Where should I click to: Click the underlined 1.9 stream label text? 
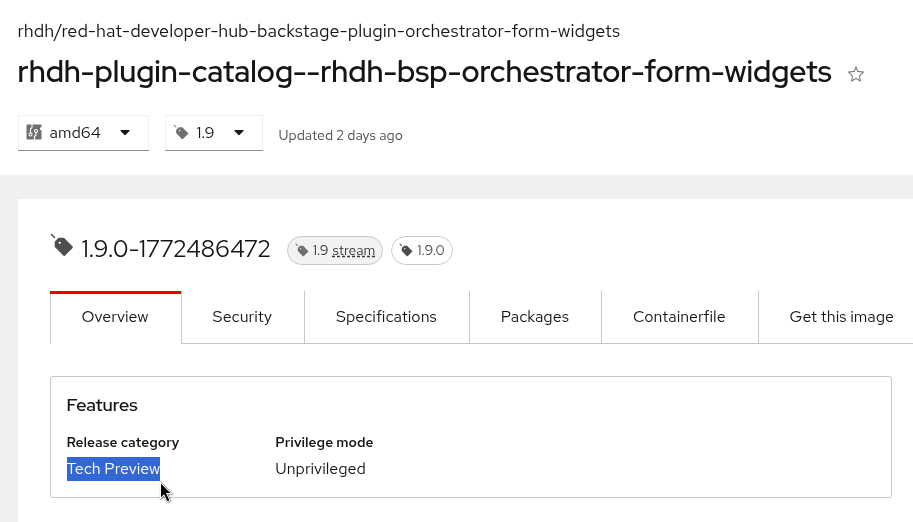pyautogui.click(x=344, y=251)
